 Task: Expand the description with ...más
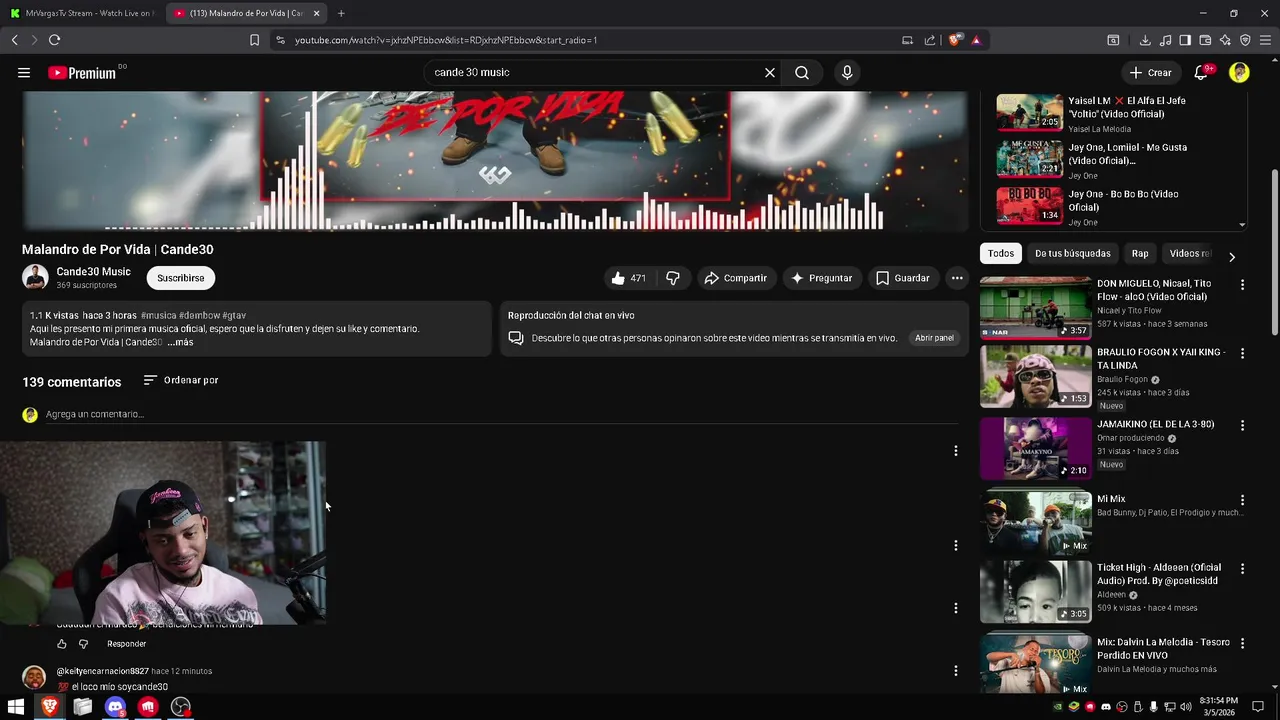click(x=180, y=342)
